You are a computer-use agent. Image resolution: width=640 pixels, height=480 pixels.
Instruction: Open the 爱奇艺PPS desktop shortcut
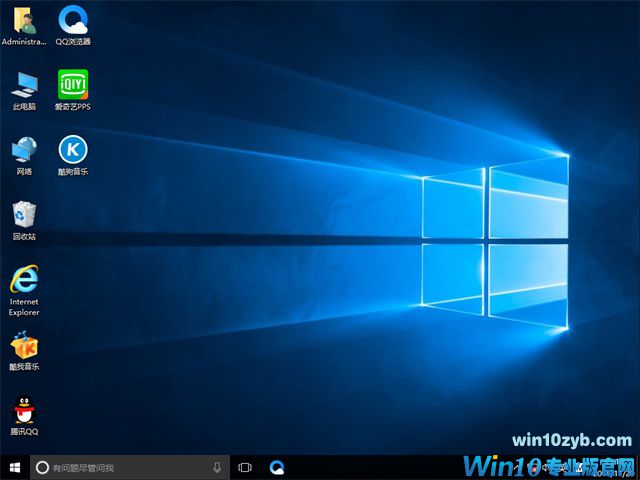coord(73,90)
